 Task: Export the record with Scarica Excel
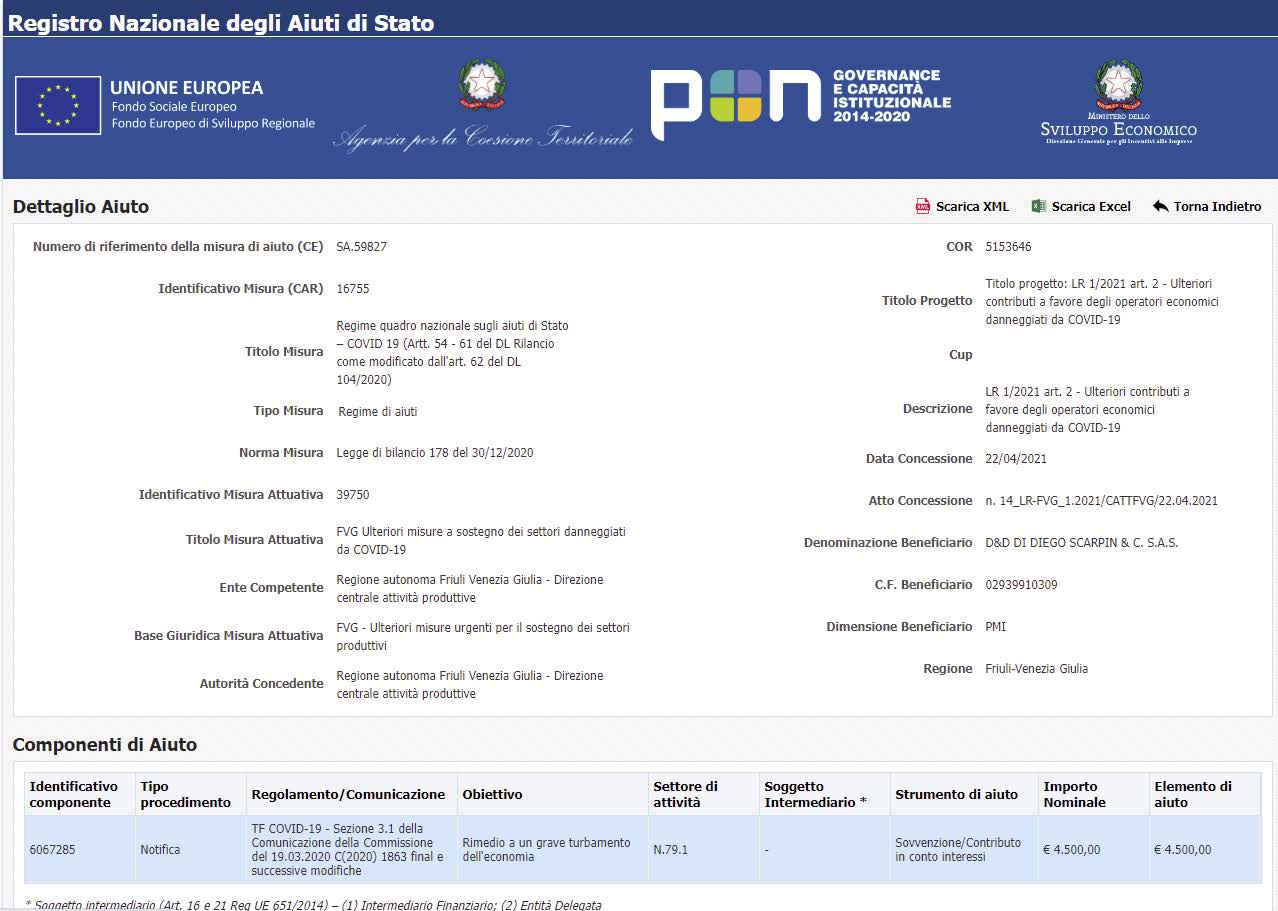point(1081,206)
